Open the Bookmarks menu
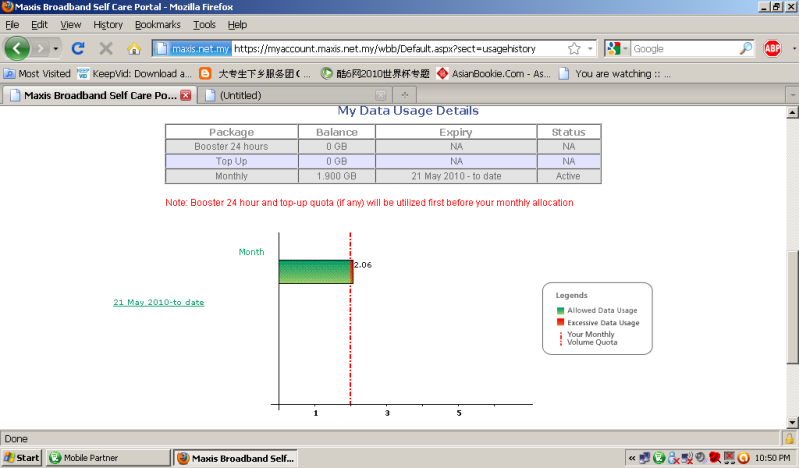Image resolution: width=799 pixels, height=468 pixels. pos(157,24)
